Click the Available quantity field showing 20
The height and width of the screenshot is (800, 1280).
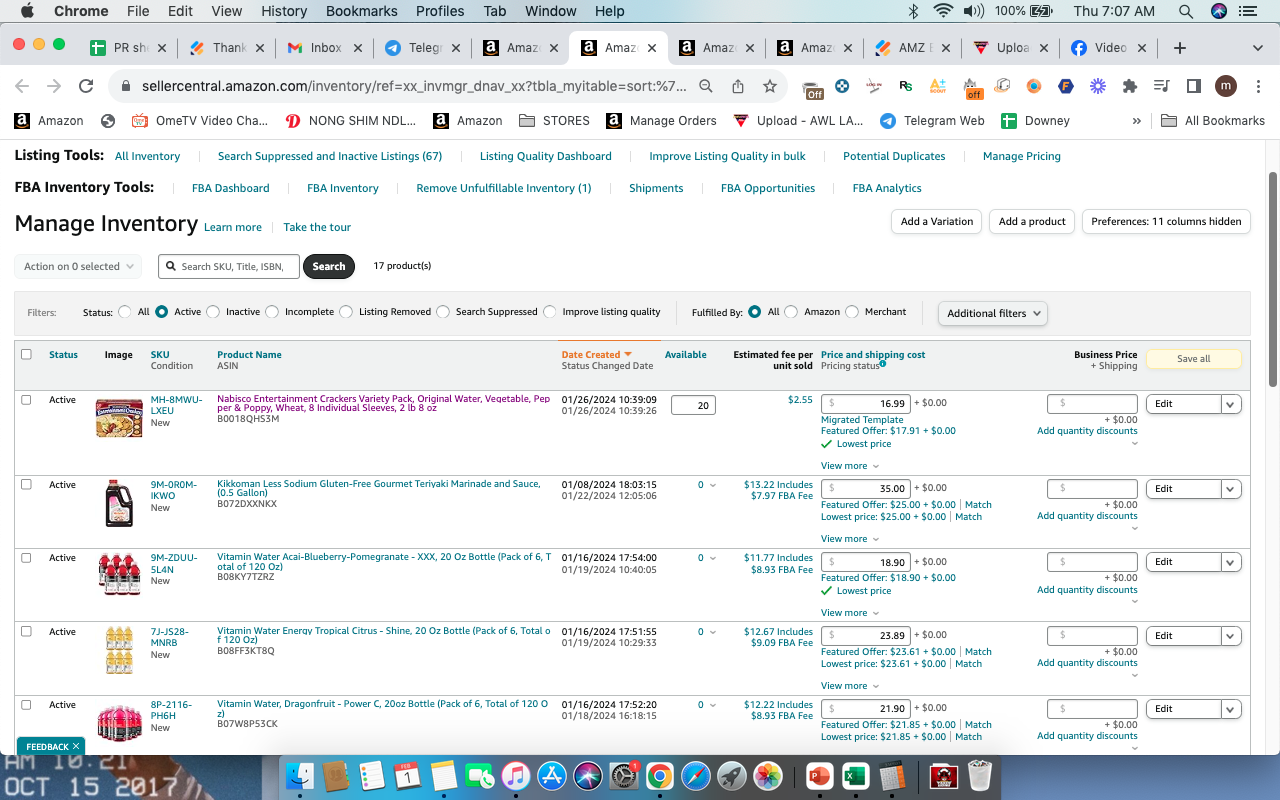coord(693,405)
